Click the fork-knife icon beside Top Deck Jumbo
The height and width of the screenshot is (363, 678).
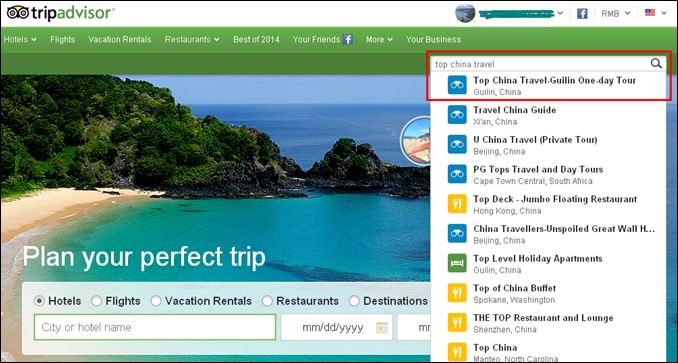click(x=457, y=204)
